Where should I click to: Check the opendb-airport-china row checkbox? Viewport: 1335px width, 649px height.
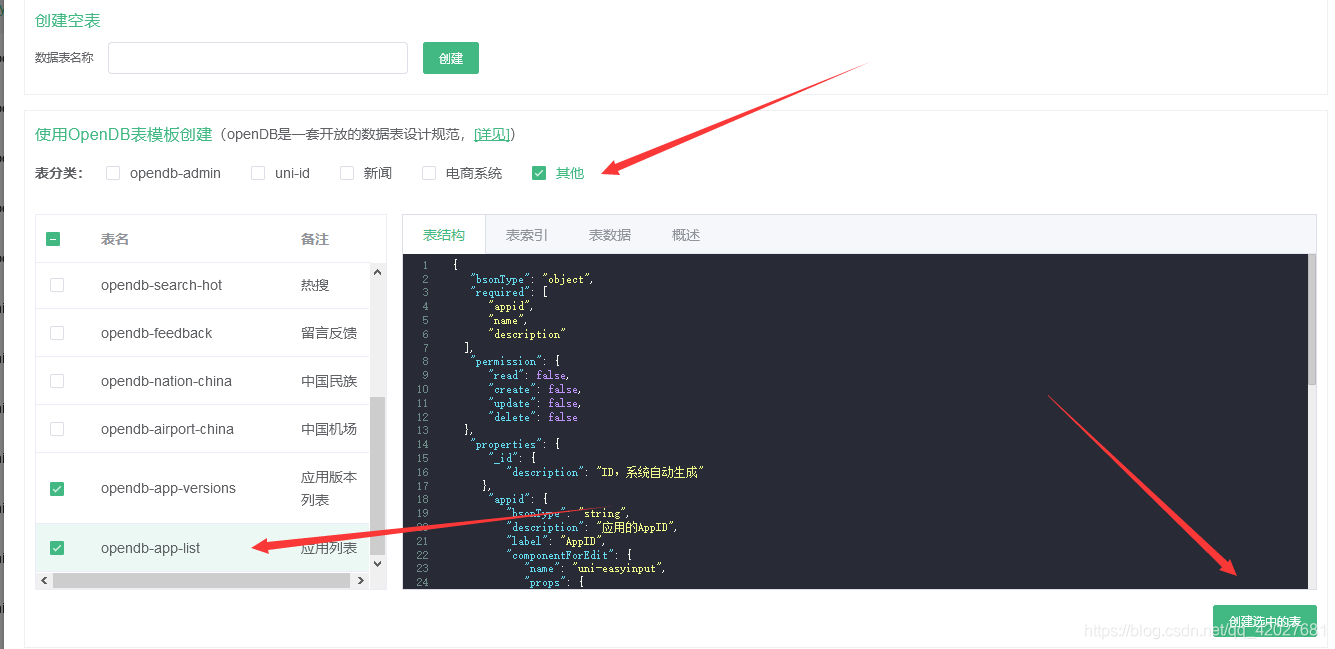(x=57, y=429)
